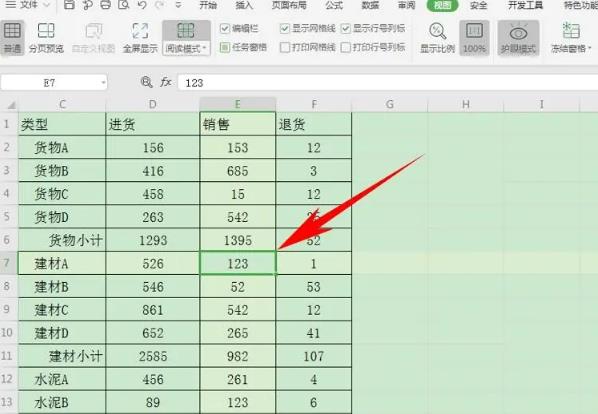Select cell containing 货物小计

click(62, 240)
